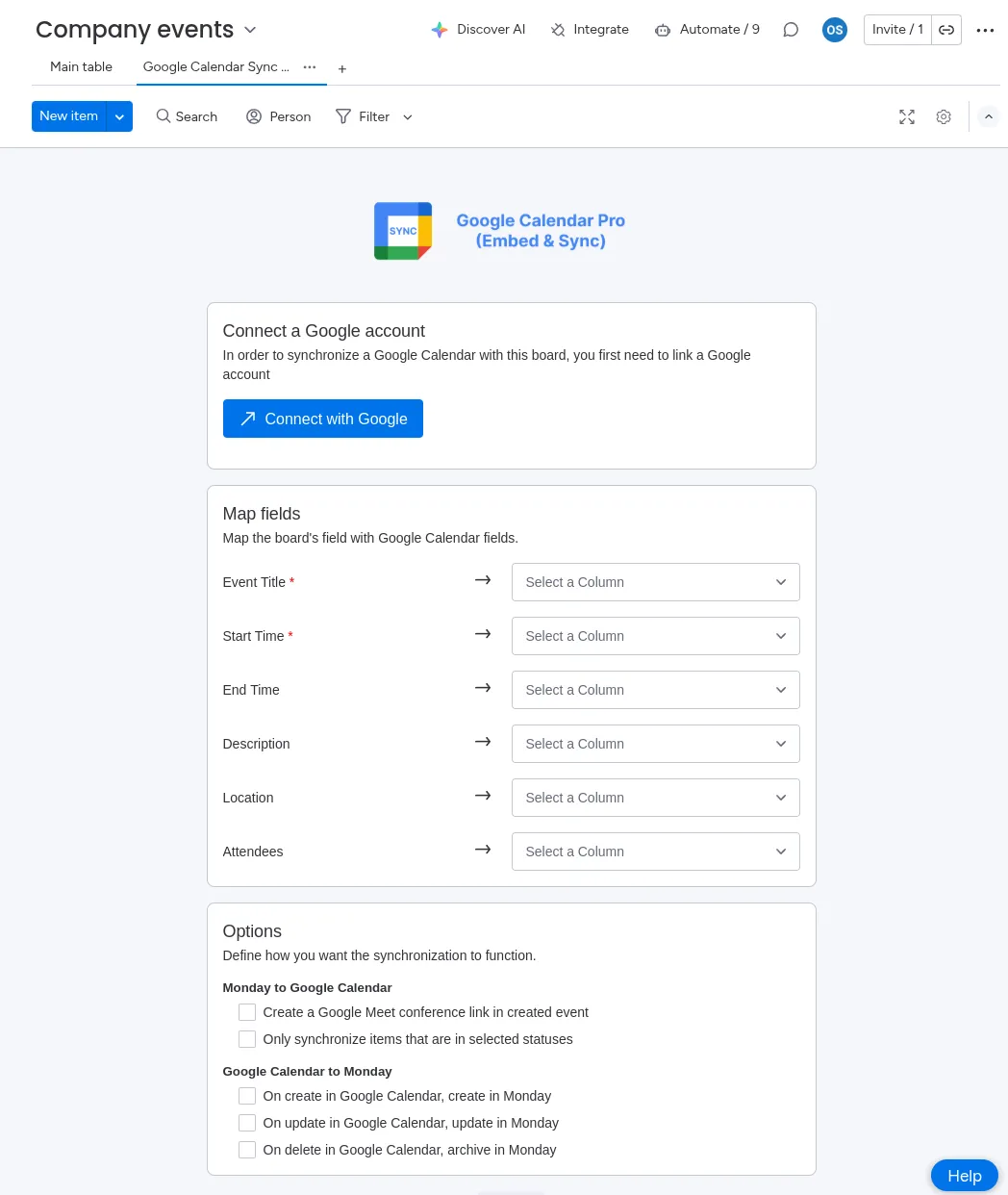Click the Options heading
Image resolution: width=1008 pixels, height=1195 pixels.
pos(252,931)
